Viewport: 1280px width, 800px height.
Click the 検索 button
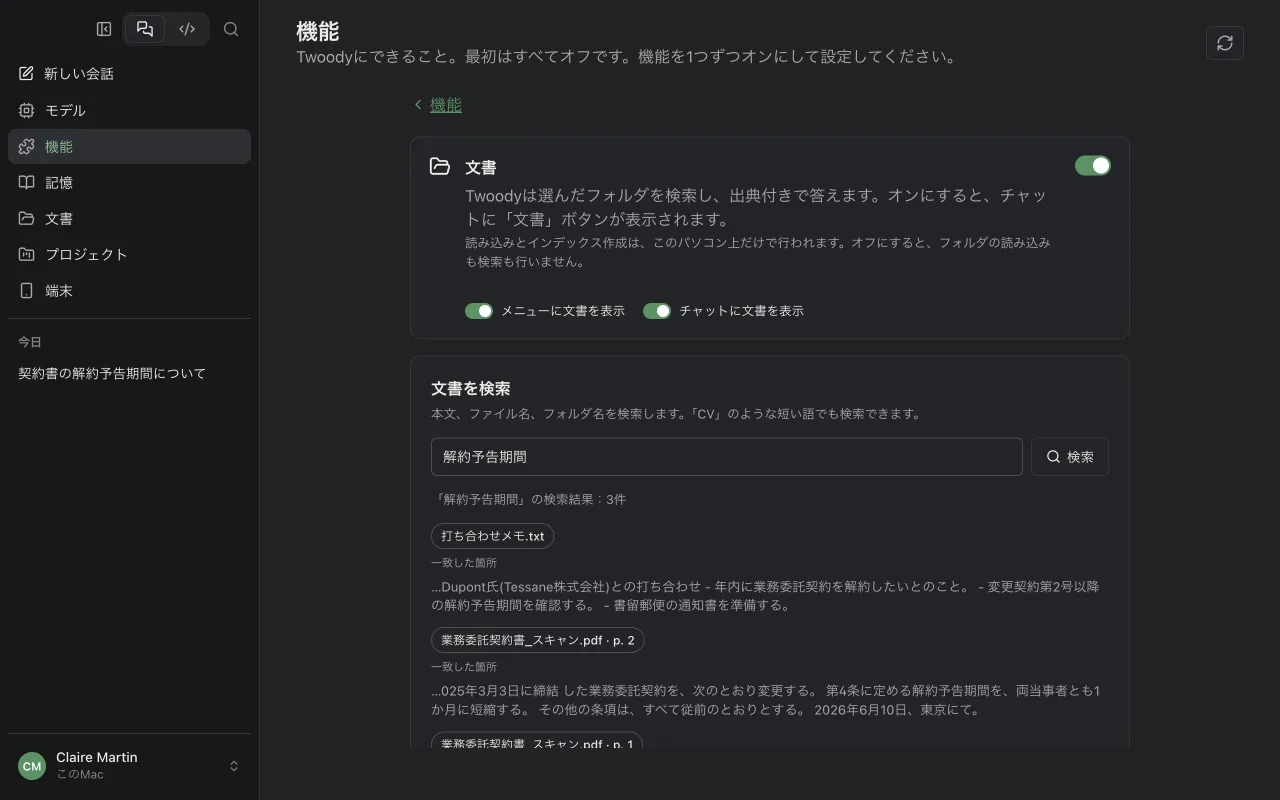(1070, 457)
